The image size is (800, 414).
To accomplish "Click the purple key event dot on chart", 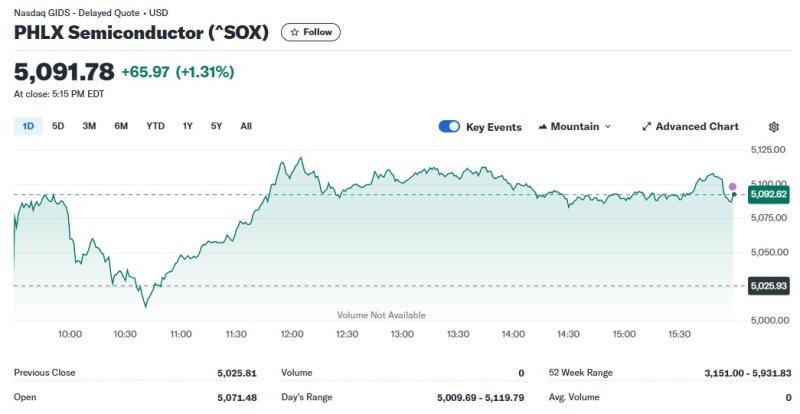I will 732,187.
